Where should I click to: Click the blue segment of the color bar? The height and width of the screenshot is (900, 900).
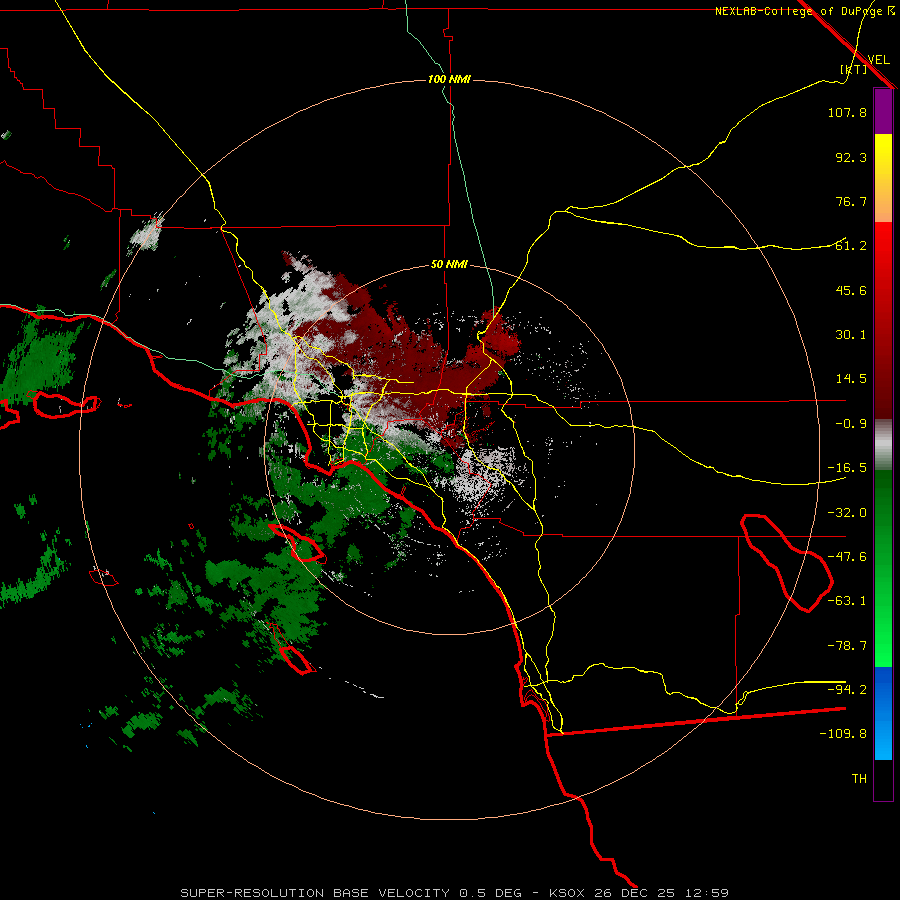[x=883, y=713]
